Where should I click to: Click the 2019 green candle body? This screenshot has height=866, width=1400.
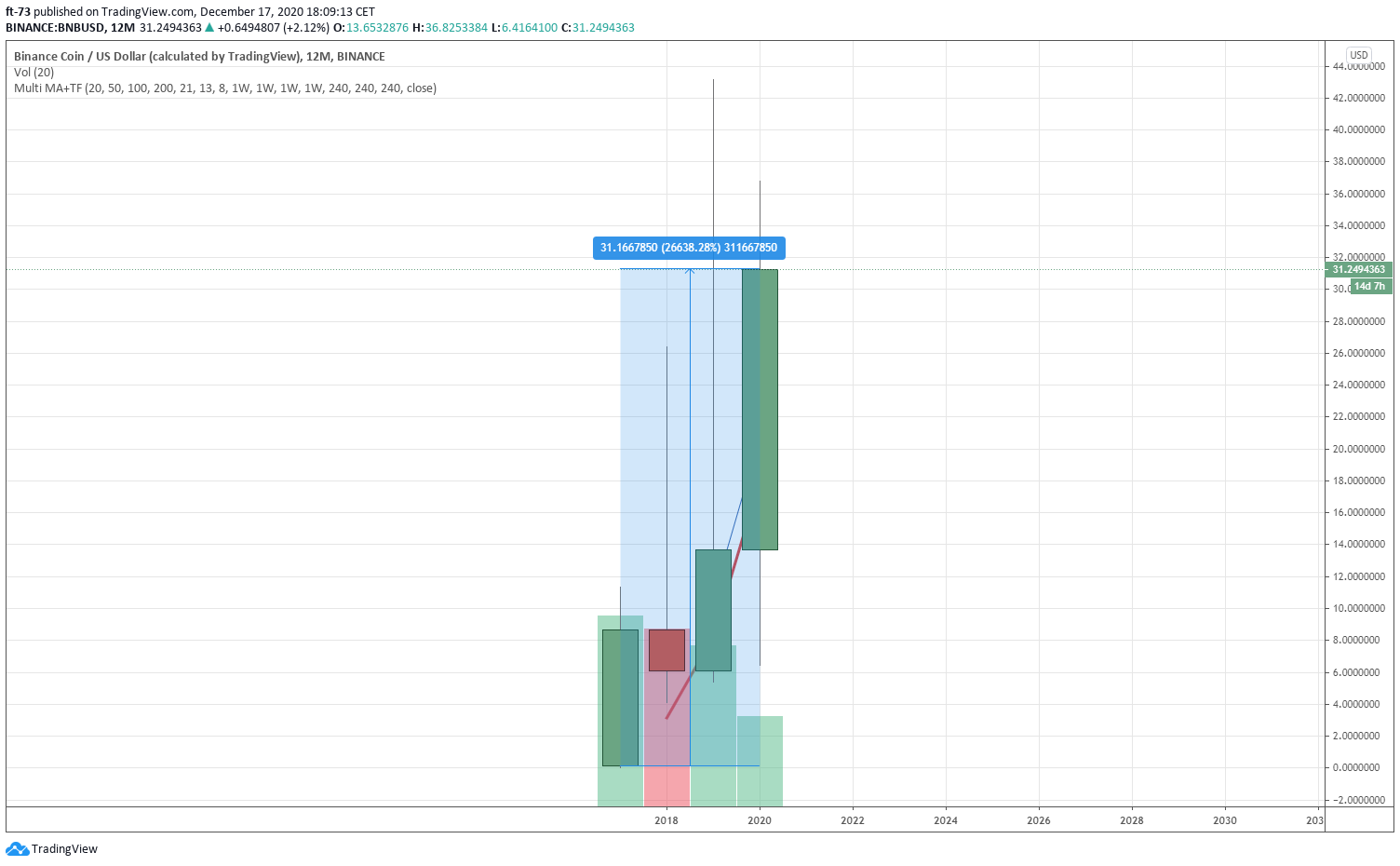tap(713, 610)
